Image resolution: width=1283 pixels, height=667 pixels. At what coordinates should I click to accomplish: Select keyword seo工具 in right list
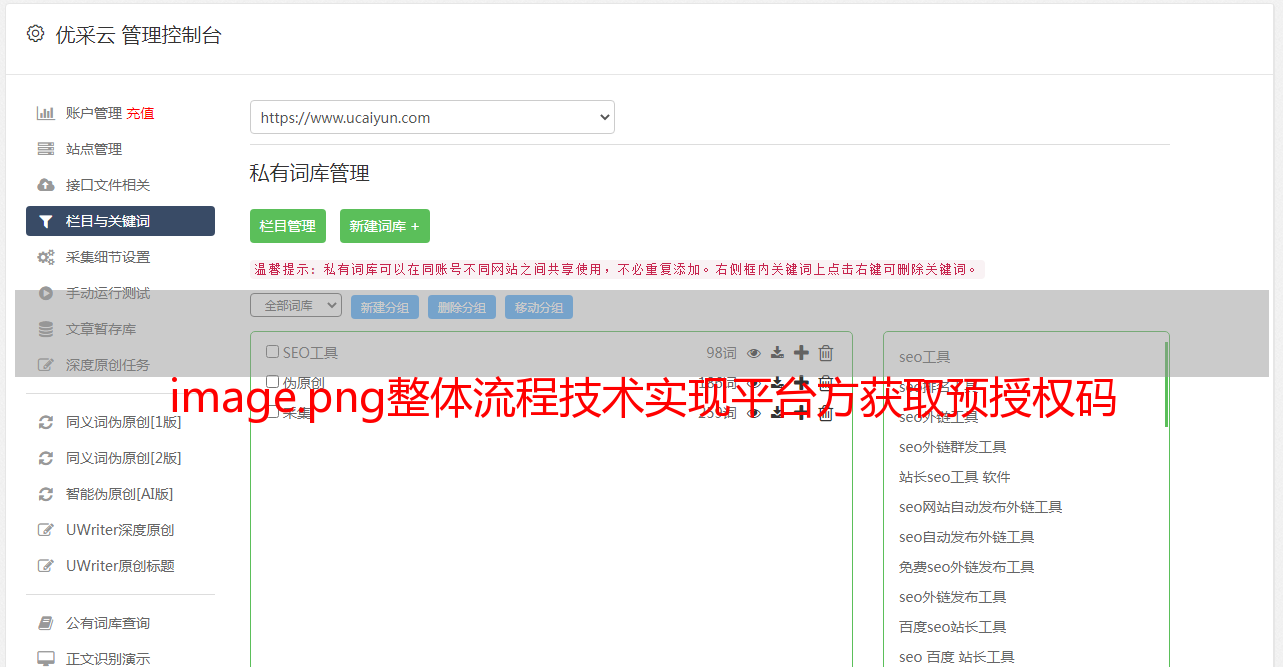pyautogui.click(x=925, y=357)
